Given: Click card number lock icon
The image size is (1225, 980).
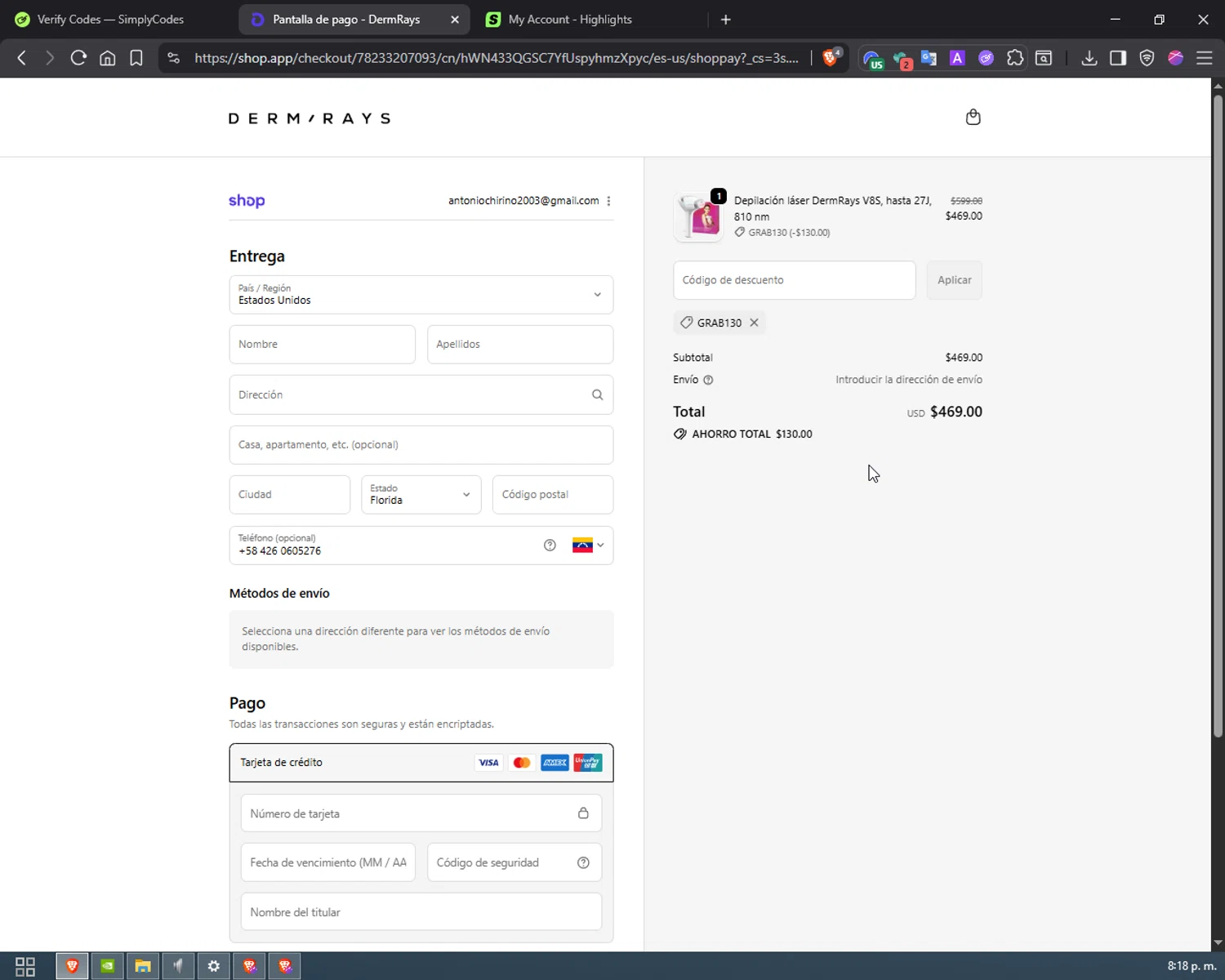Looking at the screenshot, I should [583, 813].
